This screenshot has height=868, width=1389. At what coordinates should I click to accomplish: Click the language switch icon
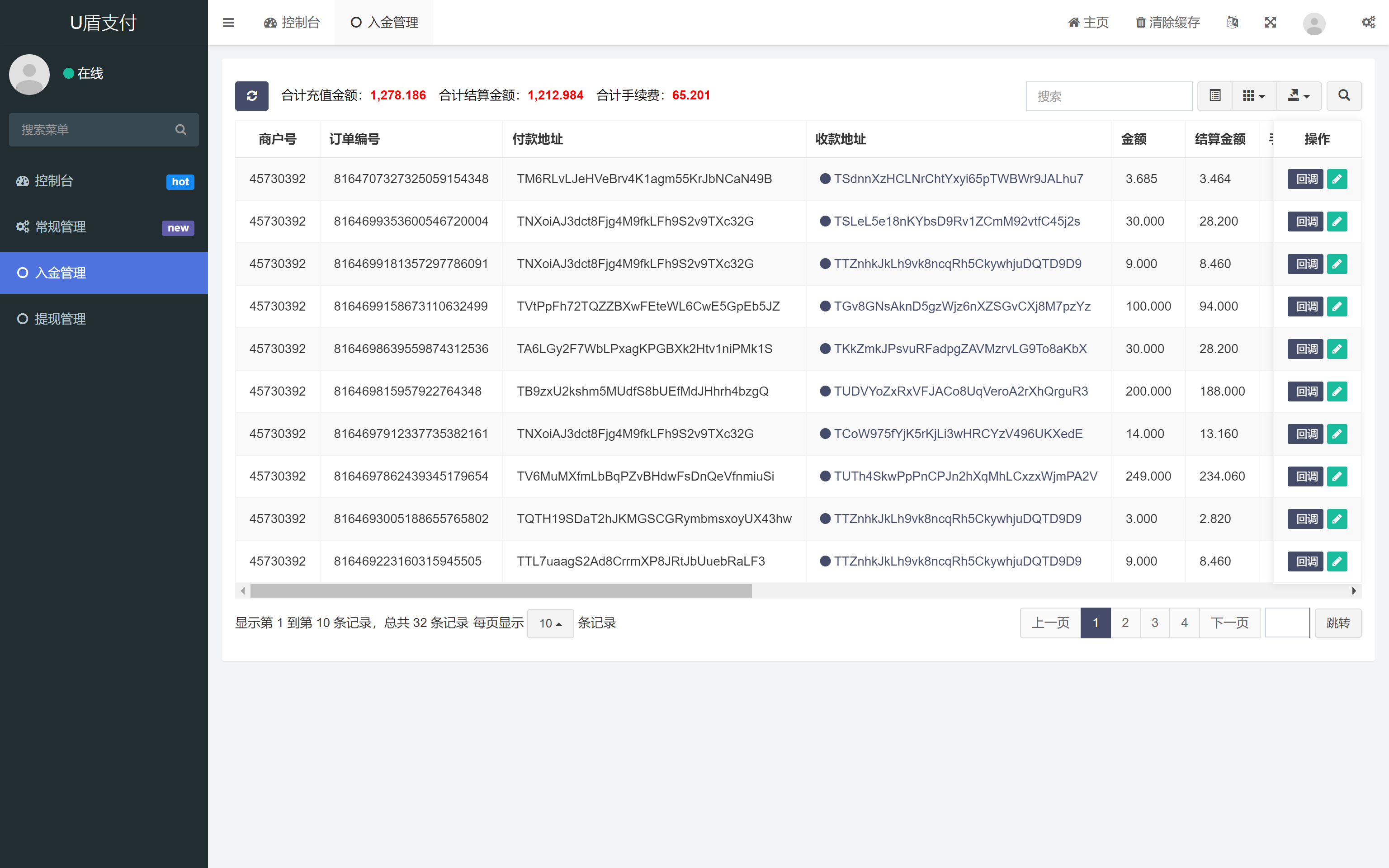coord(1232,23)
